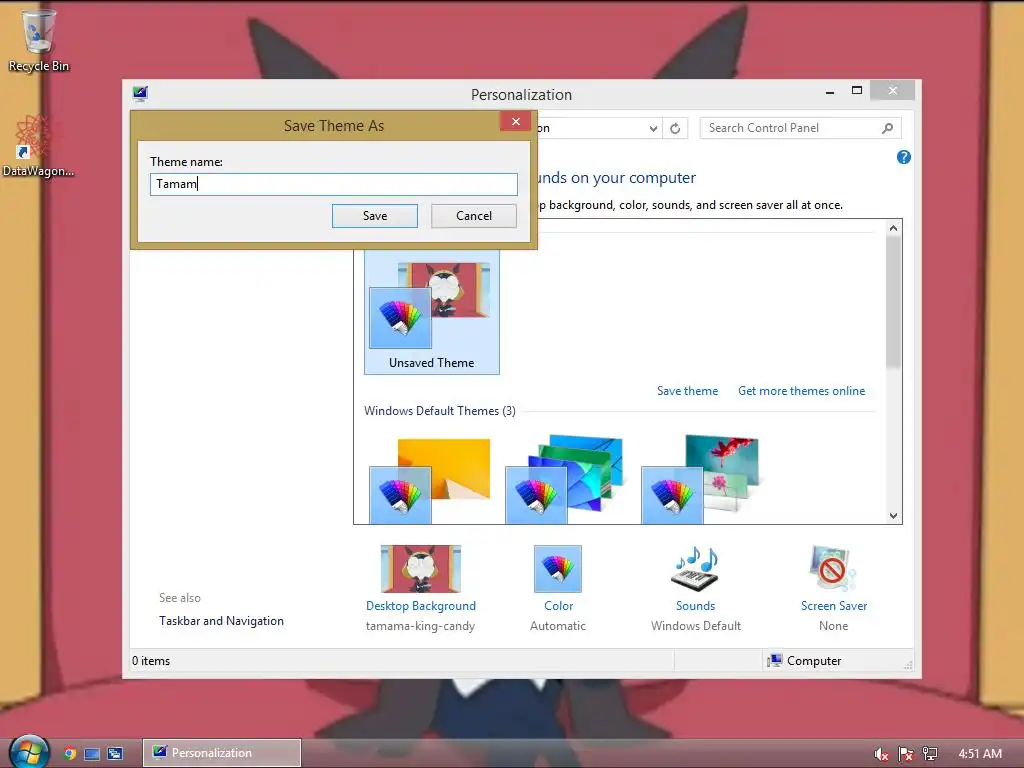Screen dimensions: 1024x768
Task: Click 'Windows Default' sounds value text
Action: point(696,626)
